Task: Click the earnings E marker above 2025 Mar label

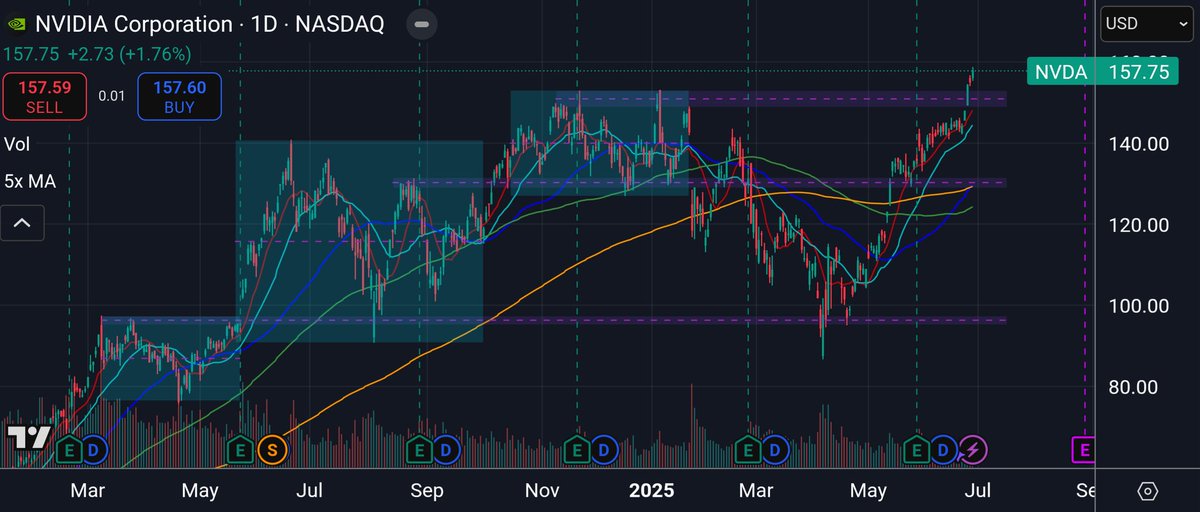Action: point(746,451)
